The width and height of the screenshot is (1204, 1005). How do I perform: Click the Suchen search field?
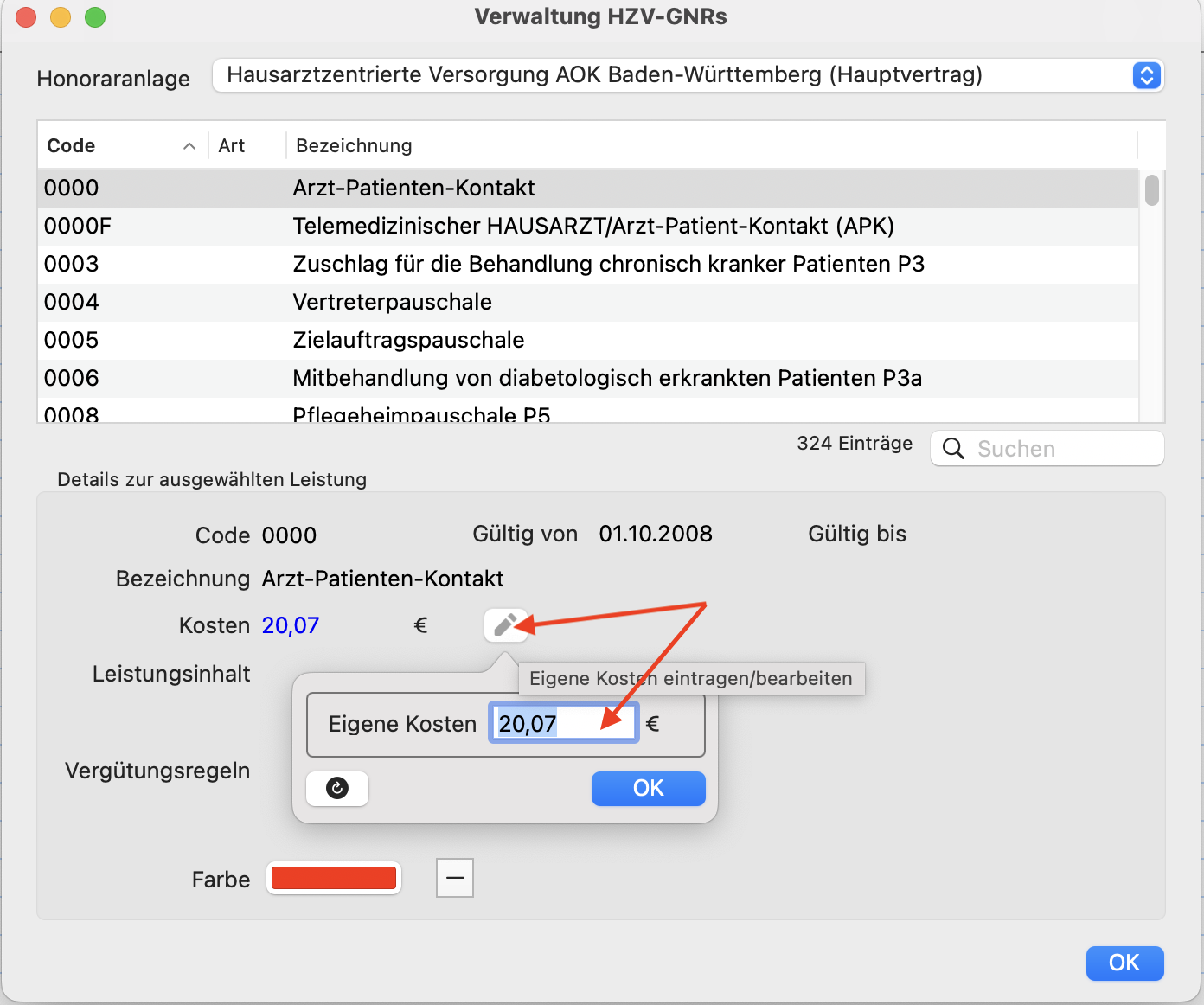click(1047, 448)
